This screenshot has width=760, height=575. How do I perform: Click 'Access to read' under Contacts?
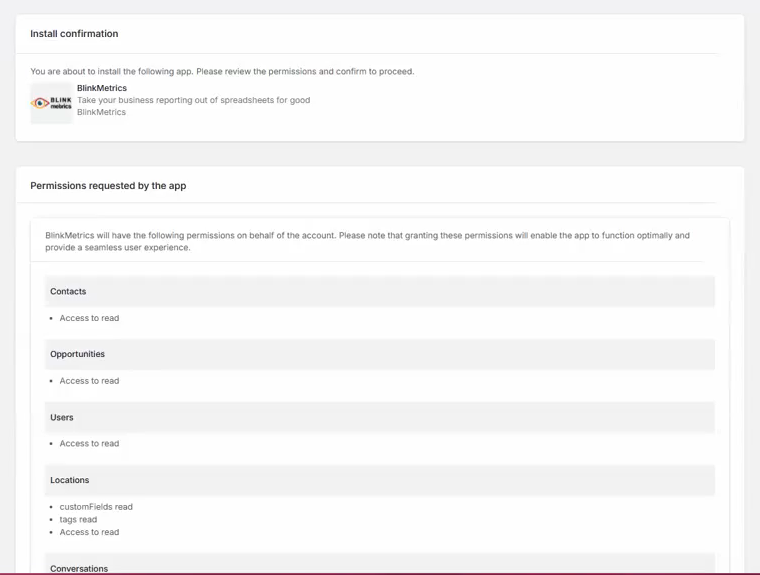tap(89, 318)
